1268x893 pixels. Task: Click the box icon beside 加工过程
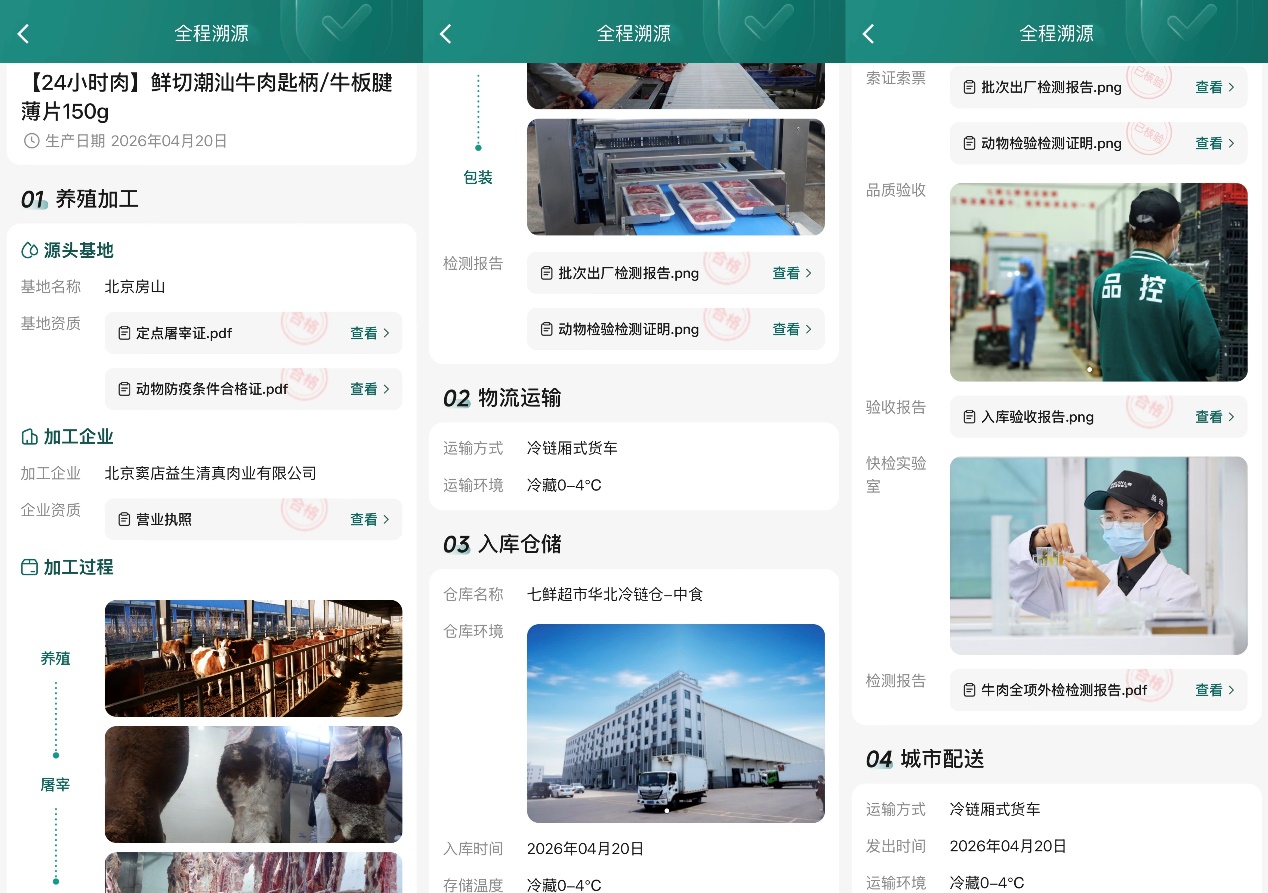pos(30,567)
